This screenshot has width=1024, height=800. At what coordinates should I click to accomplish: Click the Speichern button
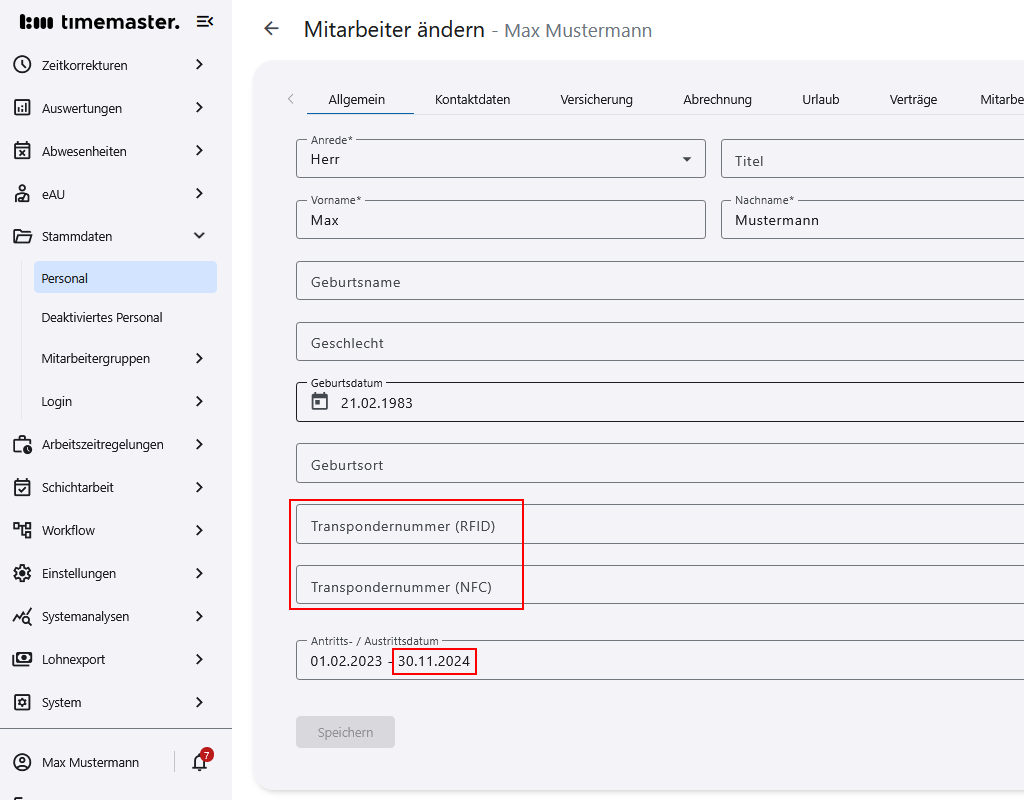point(345,732)
